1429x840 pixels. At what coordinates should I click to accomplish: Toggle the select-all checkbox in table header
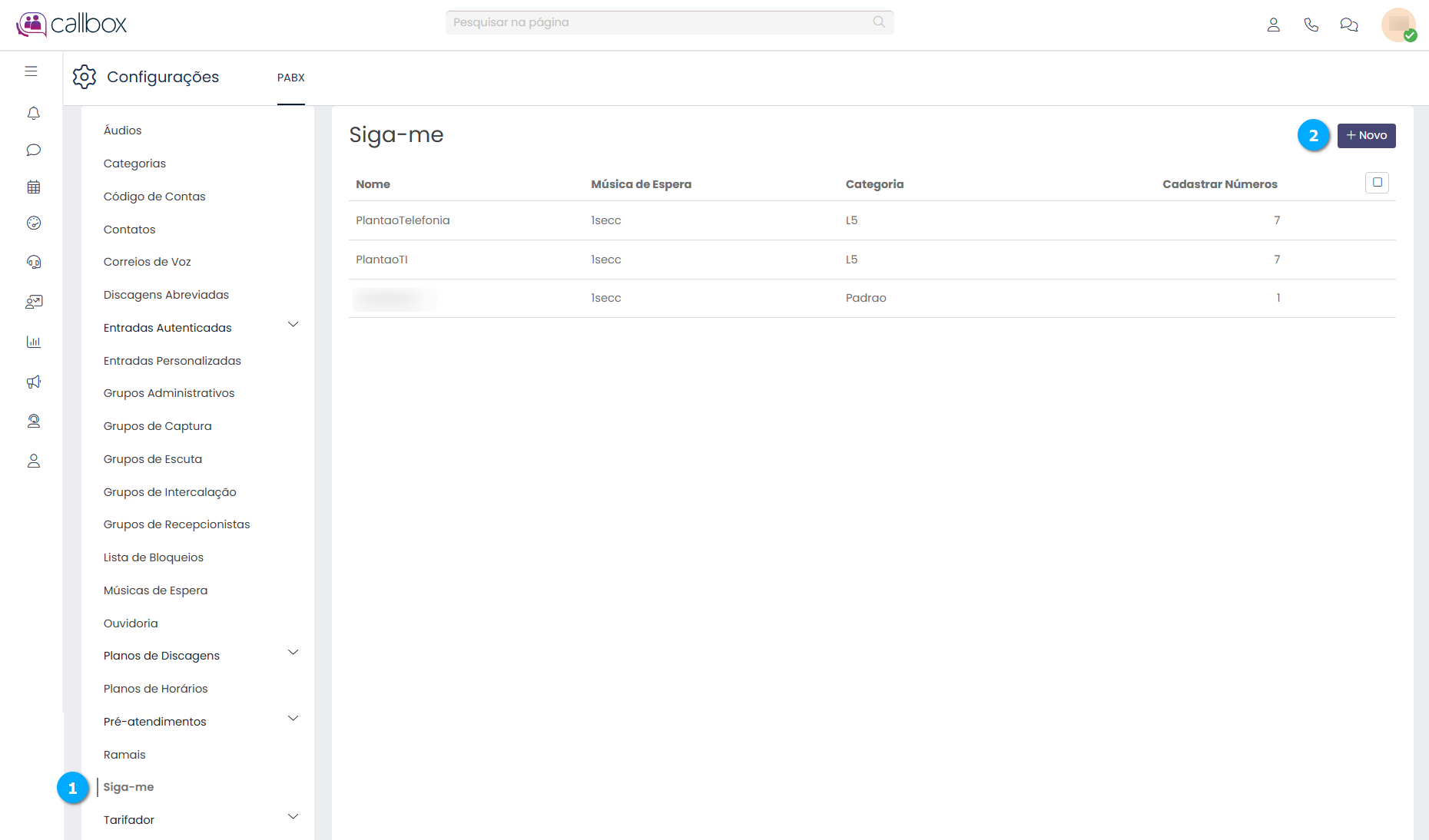[1377, 183]
